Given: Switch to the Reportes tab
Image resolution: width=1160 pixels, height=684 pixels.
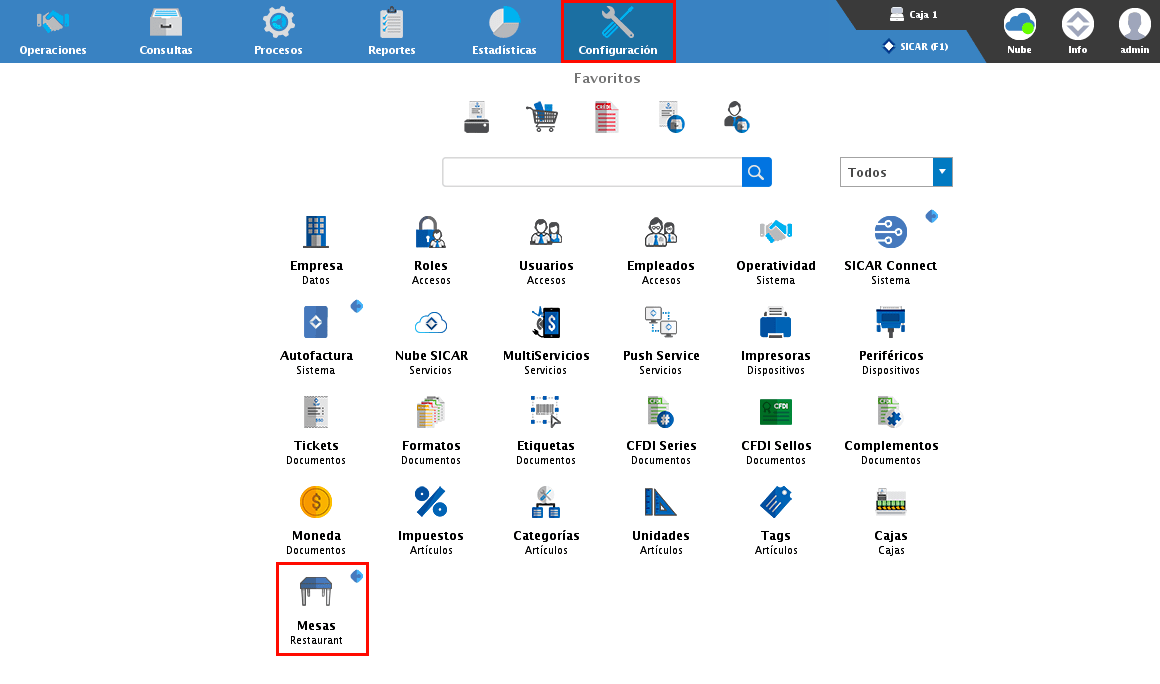Looking at the screenshot, I should coord(391,31).
